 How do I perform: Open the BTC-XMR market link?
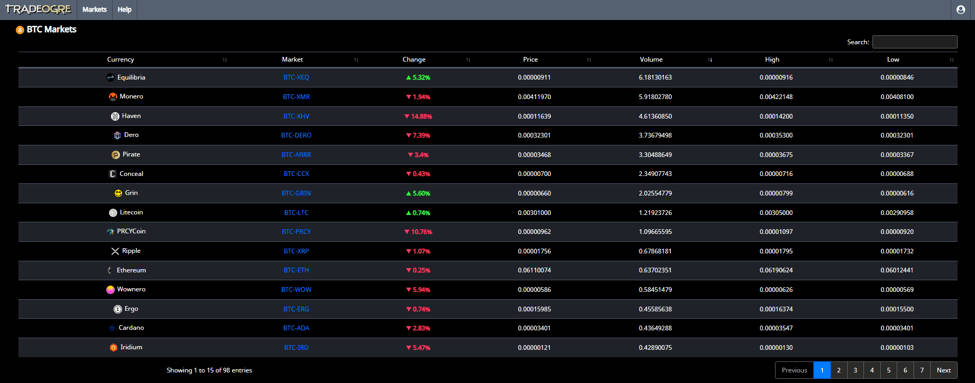296,97
